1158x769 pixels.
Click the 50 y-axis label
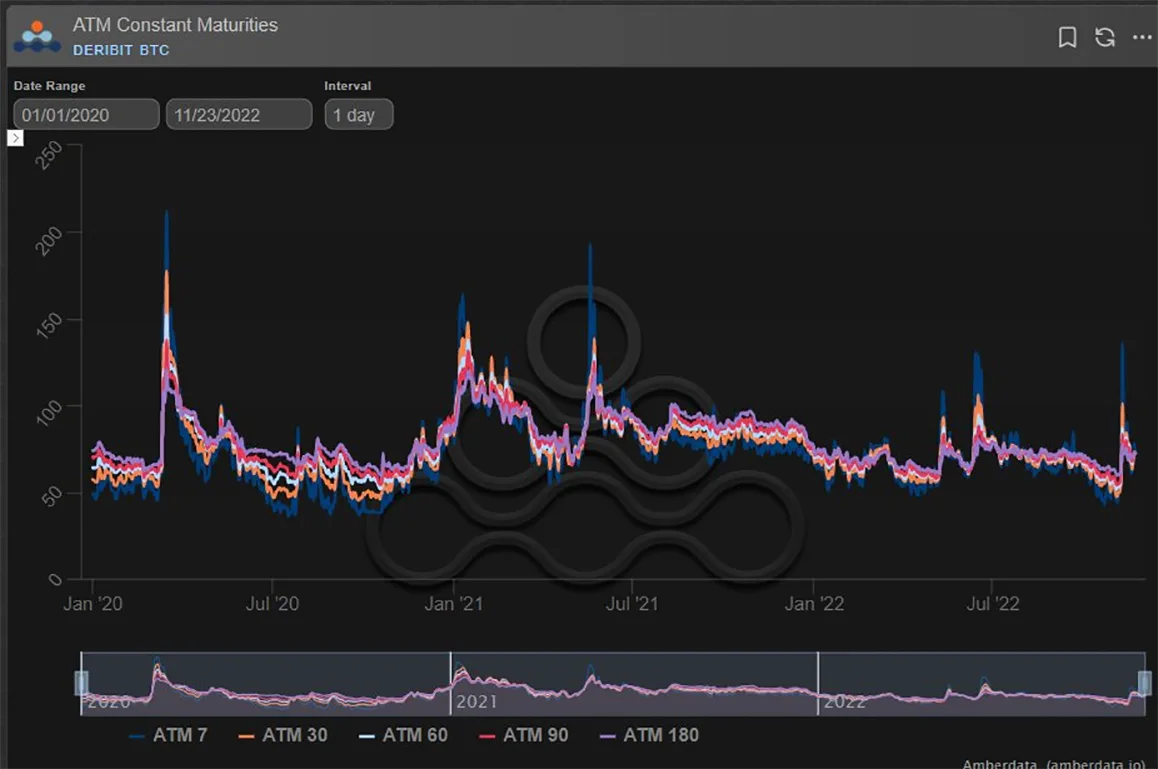tap(52, 496)
